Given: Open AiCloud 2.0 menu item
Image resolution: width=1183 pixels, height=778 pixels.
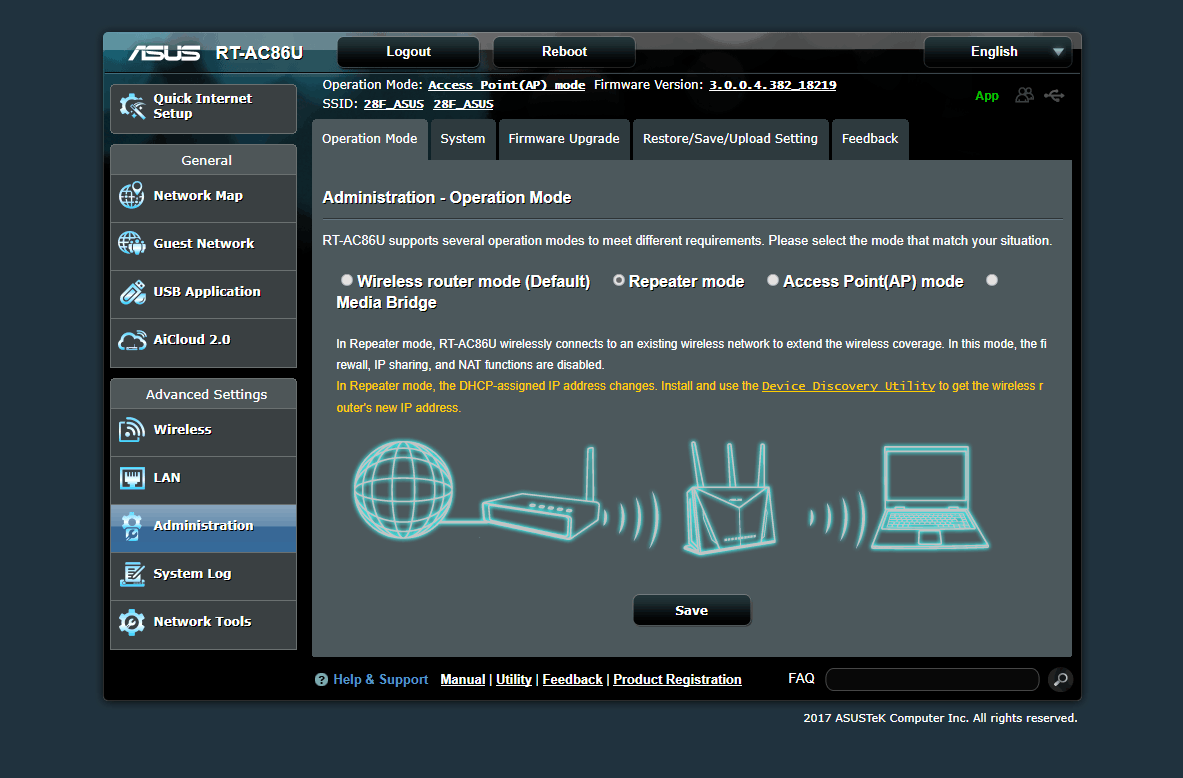Looking at the screenshot, I should click(203, 341).
